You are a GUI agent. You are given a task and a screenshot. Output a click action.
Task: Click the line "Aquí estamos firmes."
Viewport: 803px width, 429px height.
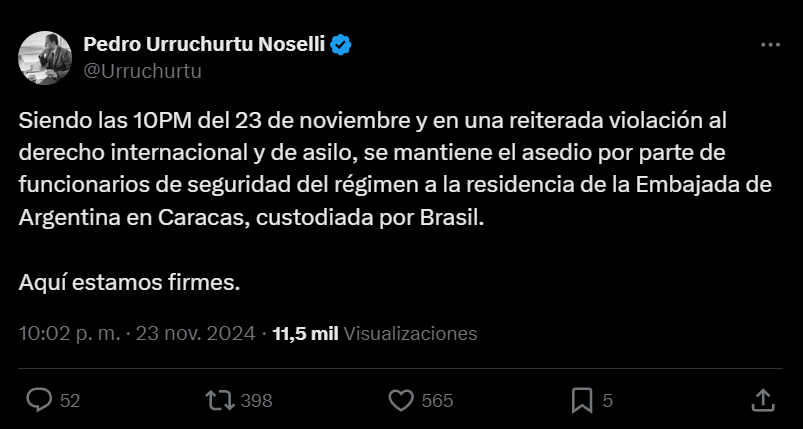click(130, 282)
